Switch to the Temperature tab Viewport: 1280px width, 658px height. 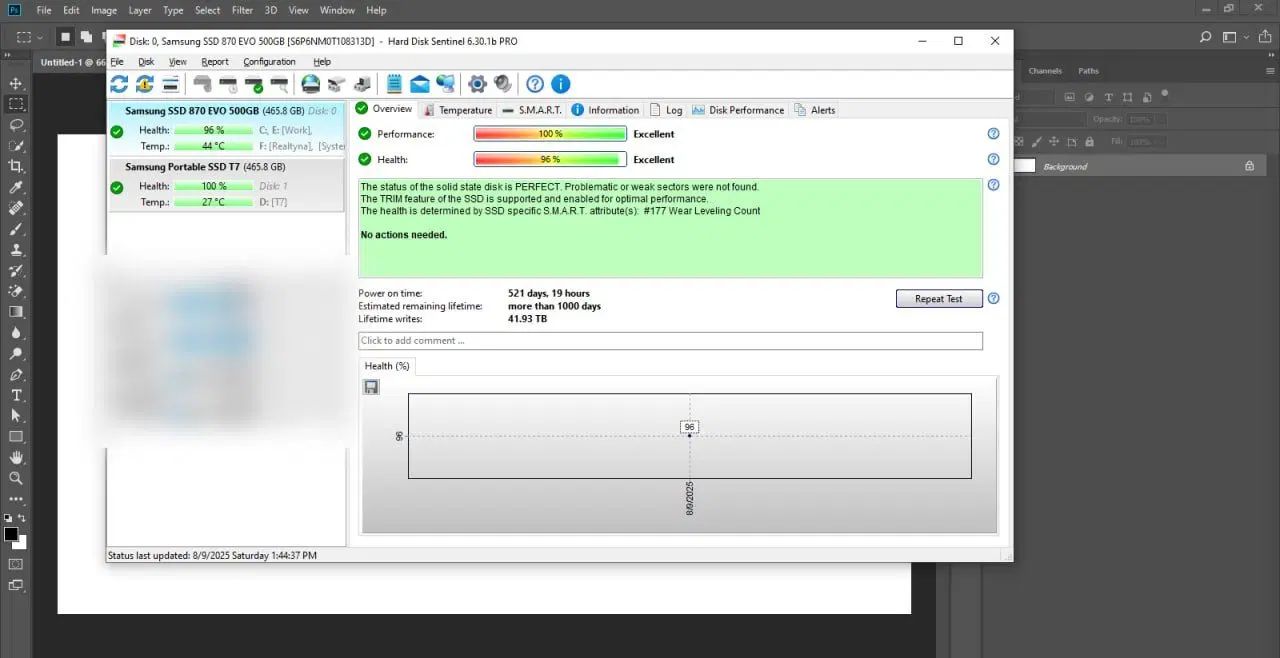pos(457,110)
